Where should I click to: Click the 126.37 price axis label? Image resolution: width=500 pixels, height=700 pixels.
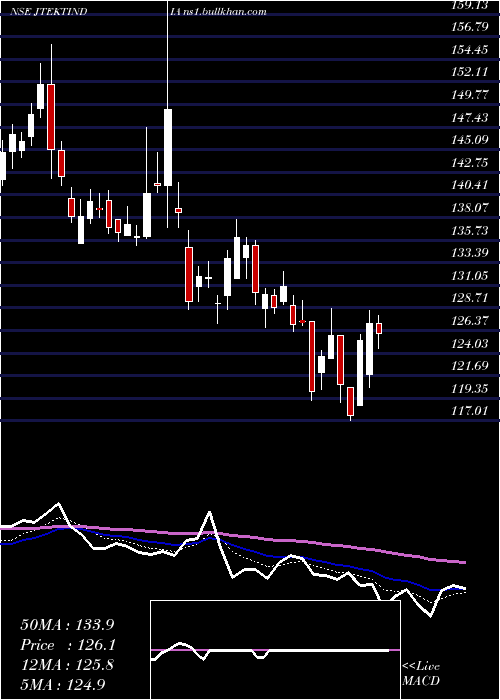[x=470, y=321]
